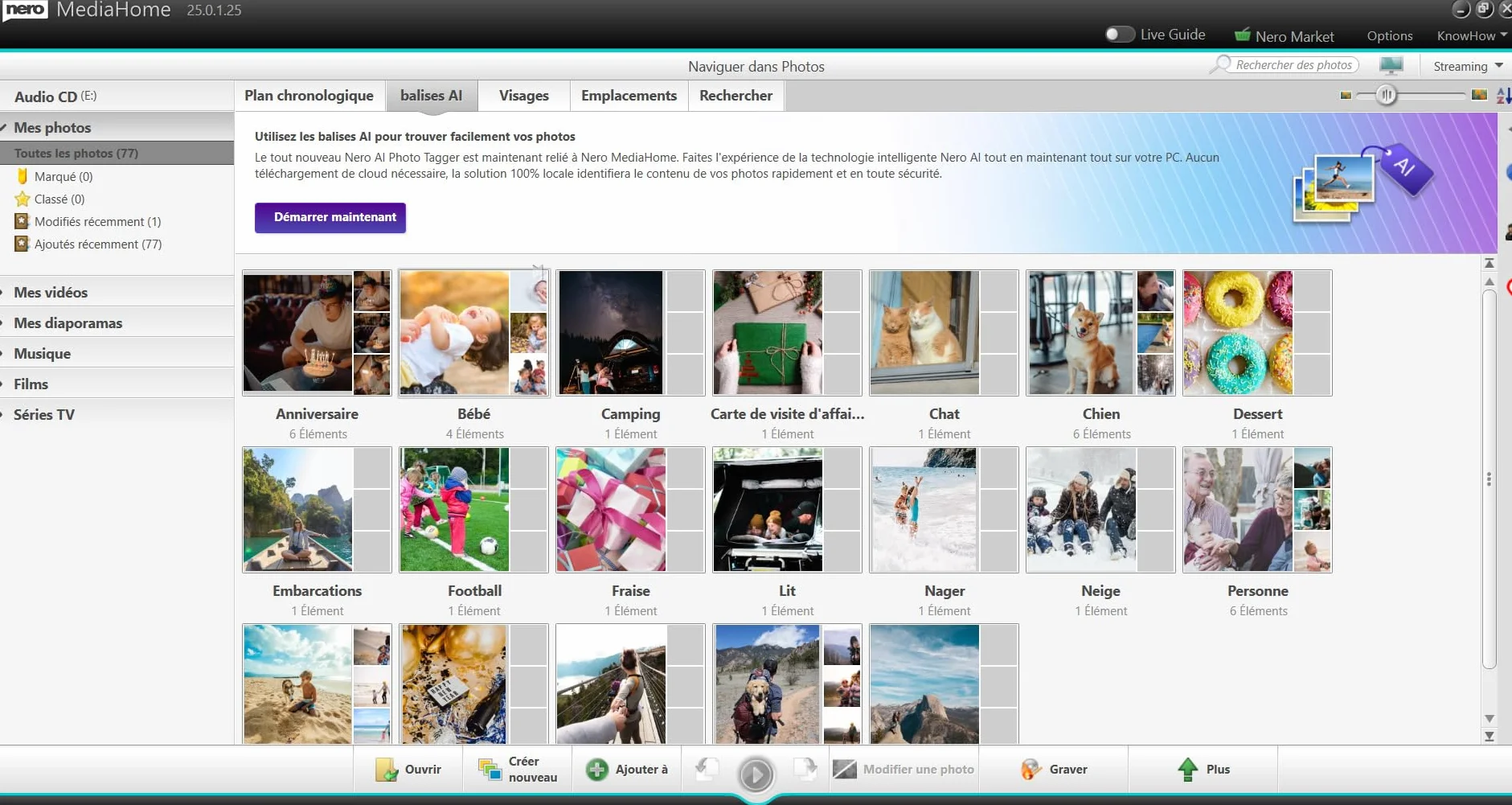
Task: Open the Chien tag album
Action: [x=1100, y=333]
